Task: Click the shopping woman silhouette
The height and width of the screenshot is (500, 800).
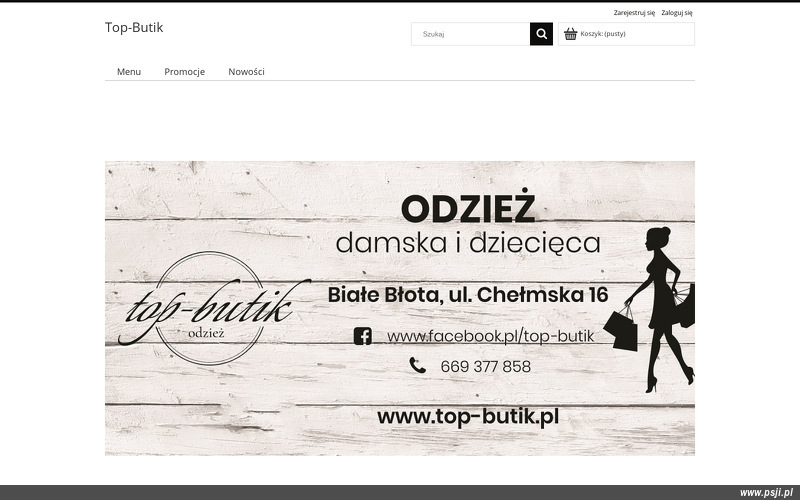Action: pyautogui.click(x=651, y=310)
